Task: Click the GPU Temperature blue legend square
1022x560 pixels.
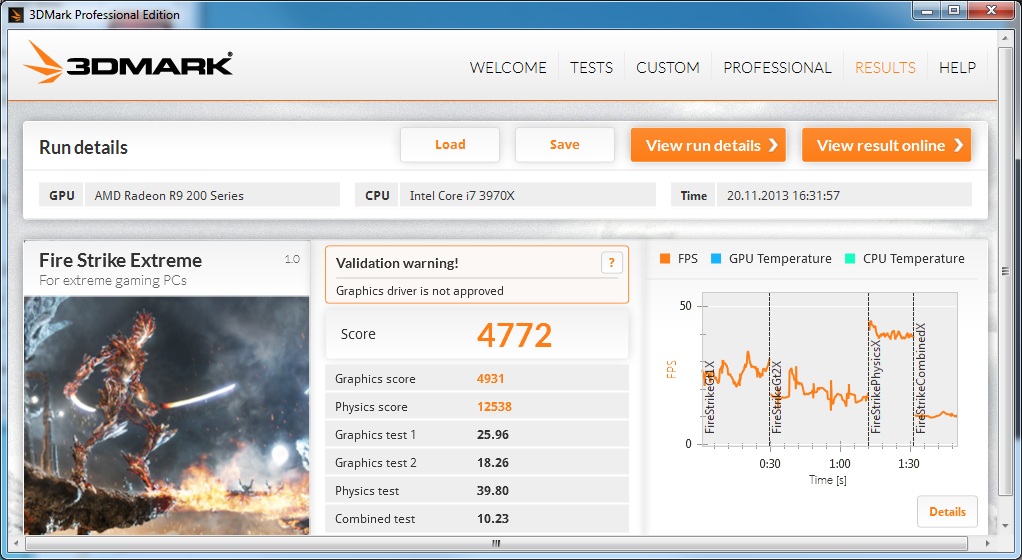Action: (x=716, y=259)
